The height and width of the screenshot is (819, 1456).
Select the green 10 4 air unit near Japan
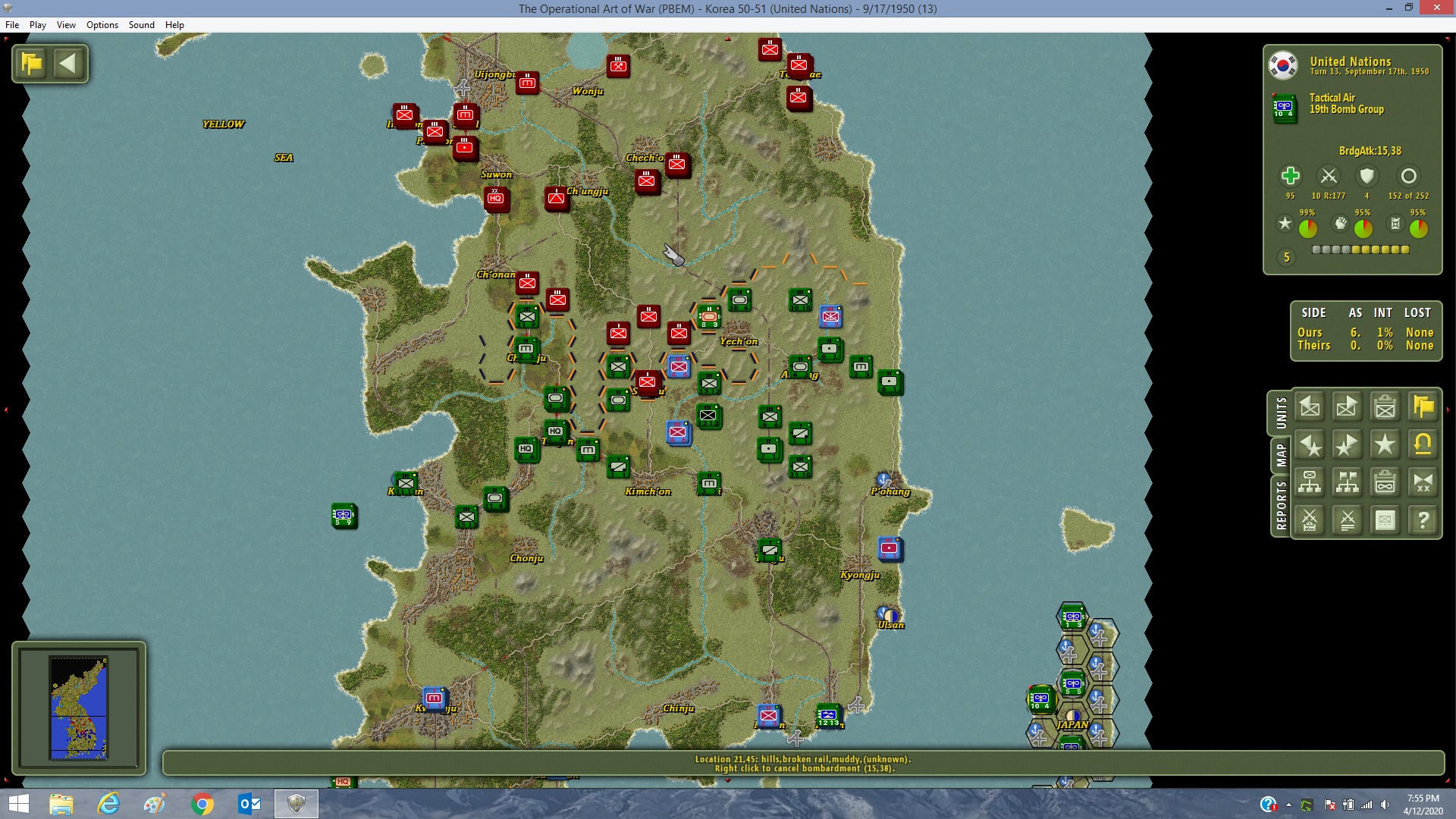pyautogui.click(x=1040, y=699)
